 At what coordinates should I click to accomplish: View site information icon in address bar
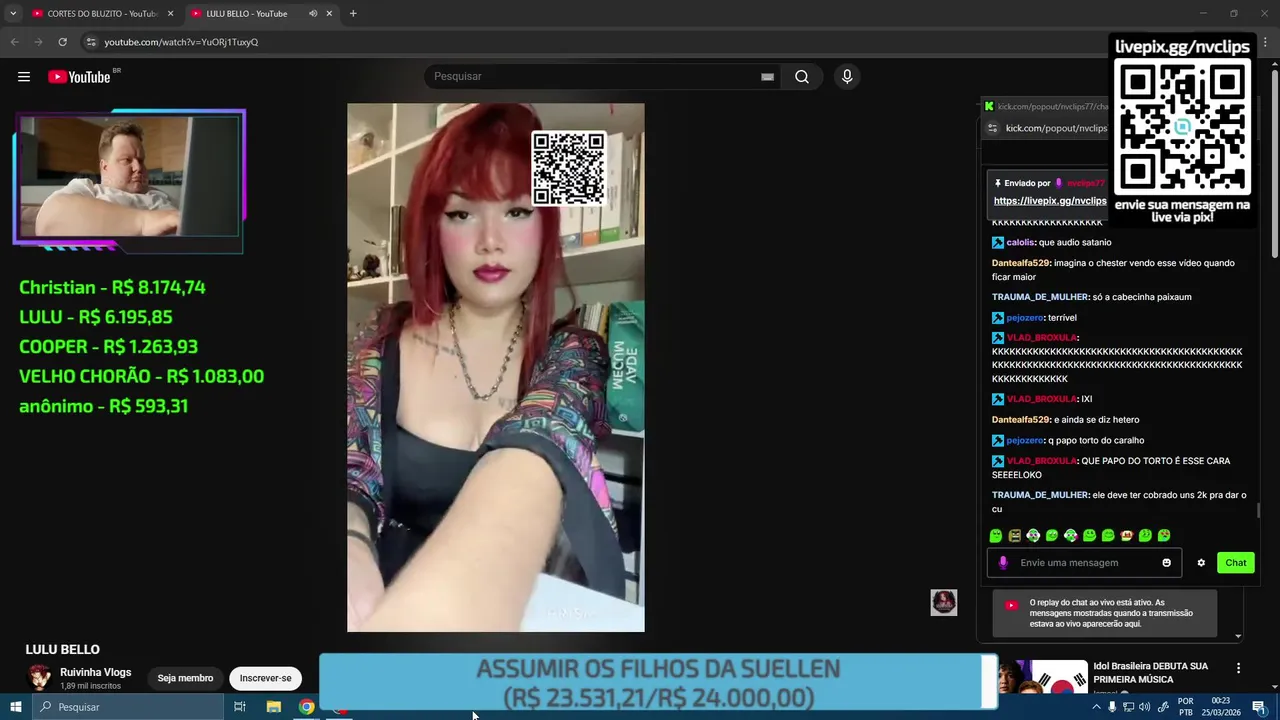click(x=91, y=42)
